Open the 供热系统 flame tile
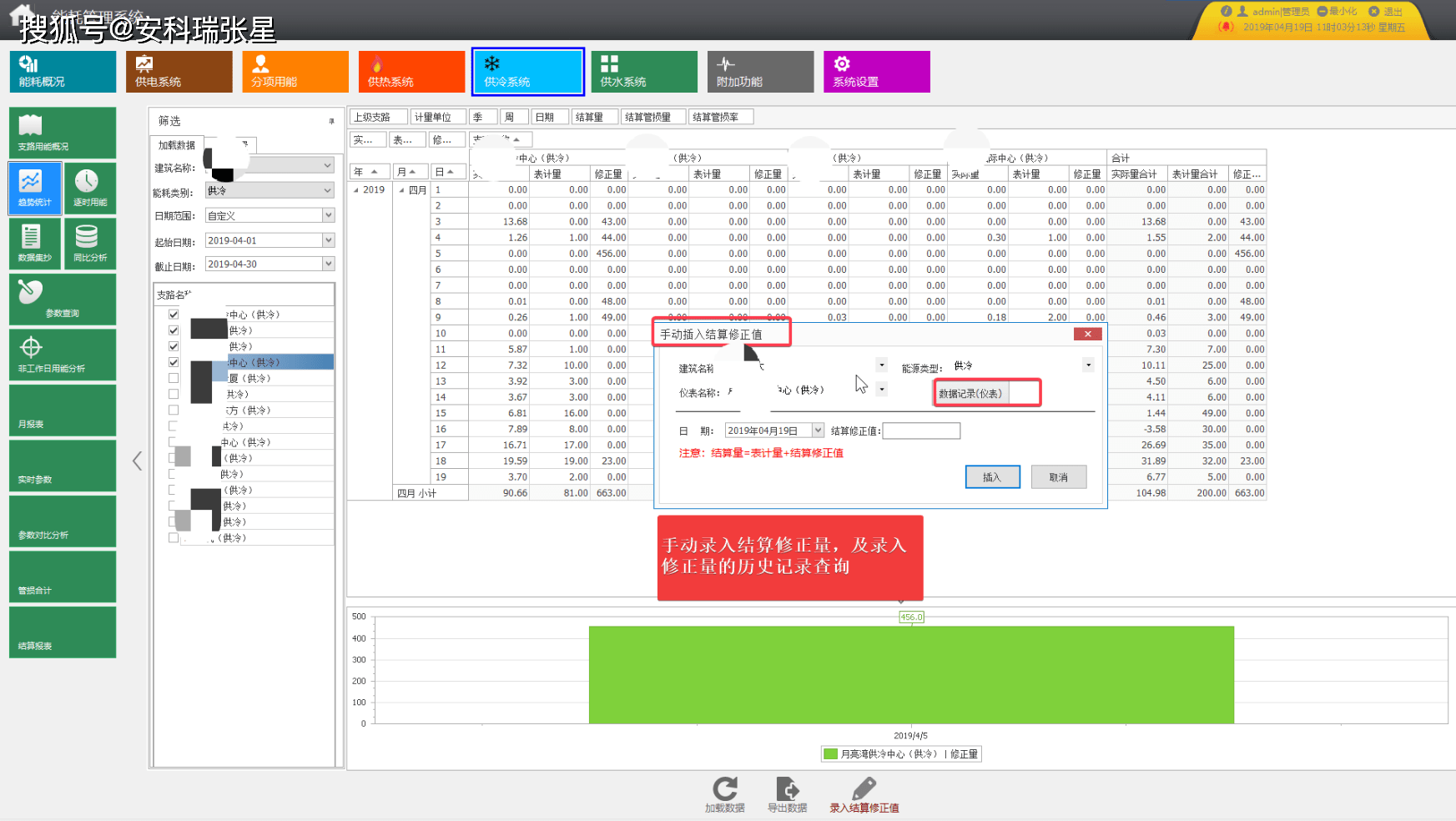Viewport: 1456px width, 821px height. (x=411, y=72)
